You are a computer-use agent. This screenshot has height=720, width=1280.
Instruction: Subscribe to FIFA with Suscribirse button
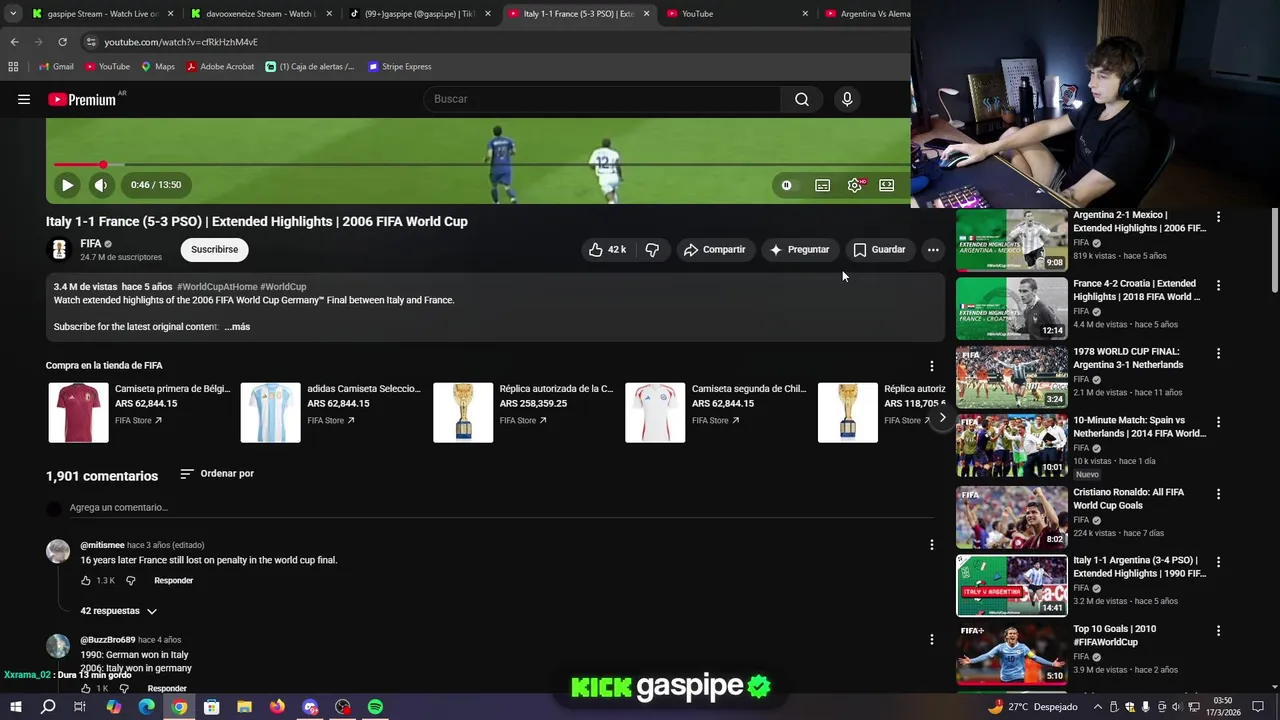pos(215,250)
